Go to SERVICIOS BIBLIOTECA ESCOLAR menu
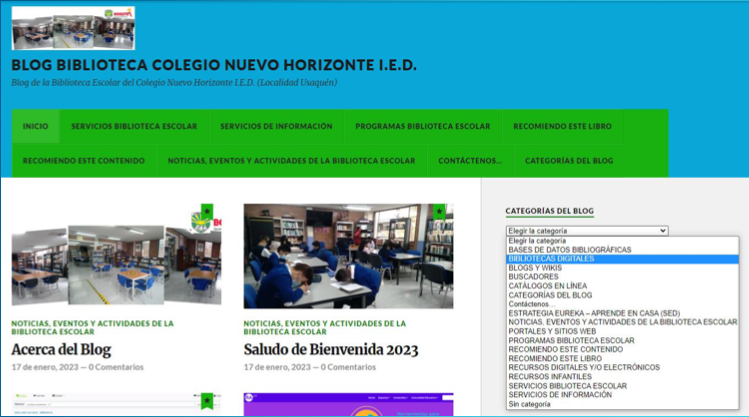Viewport: 749px width, 417px height. coord(134,127)
